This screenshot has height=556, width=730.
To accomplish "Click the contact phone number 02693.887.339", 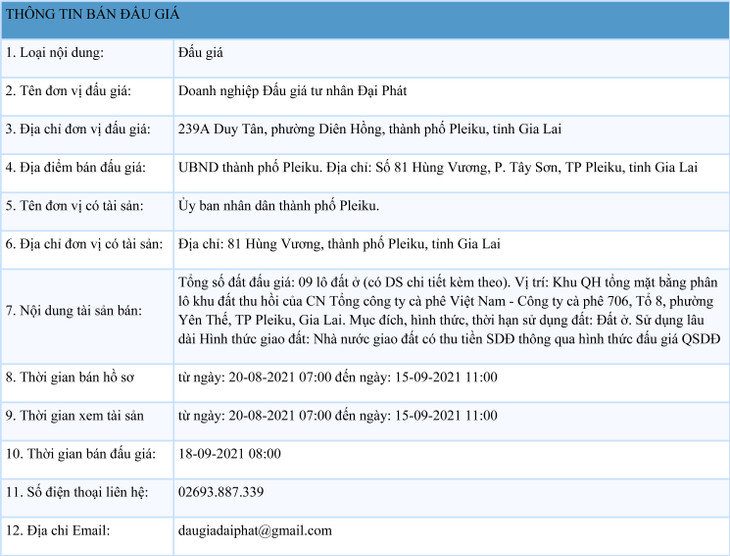I will pyautogui.click(x=221, y=492).
